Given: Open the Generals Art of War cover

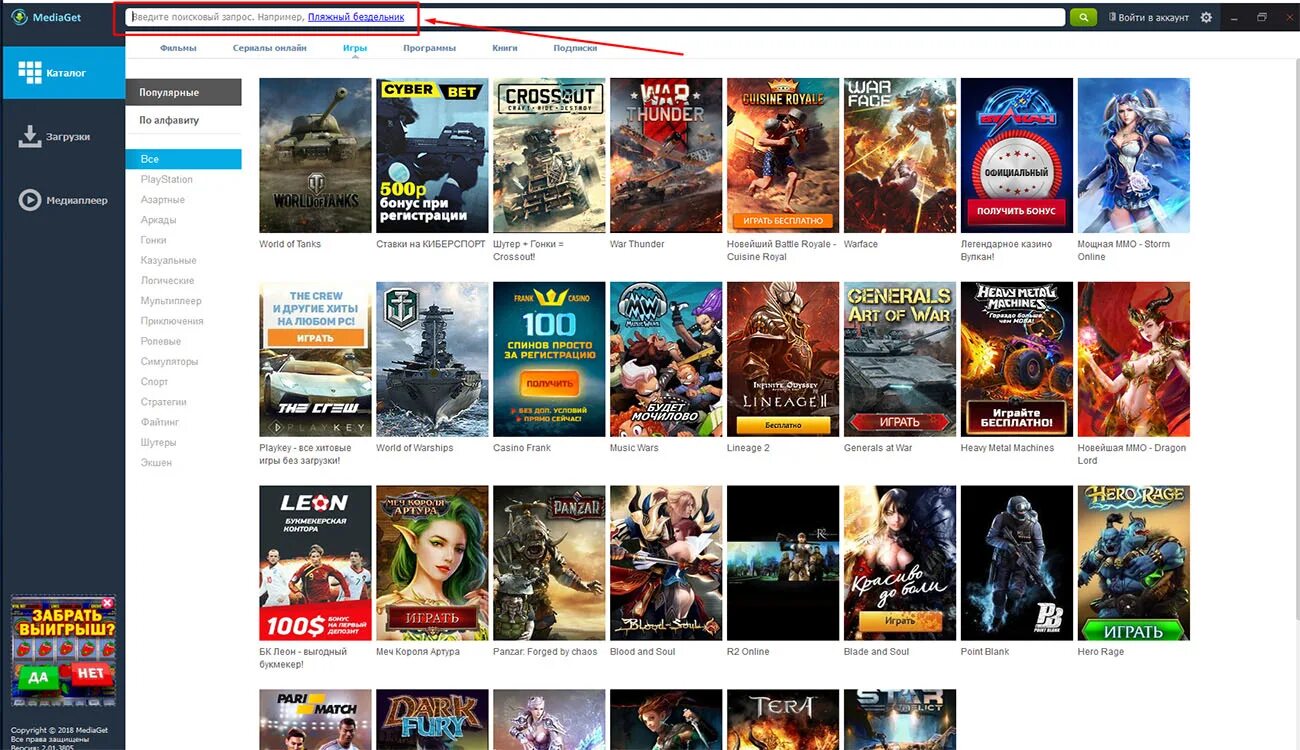Looking at the screenshot, I should [900, 359].
